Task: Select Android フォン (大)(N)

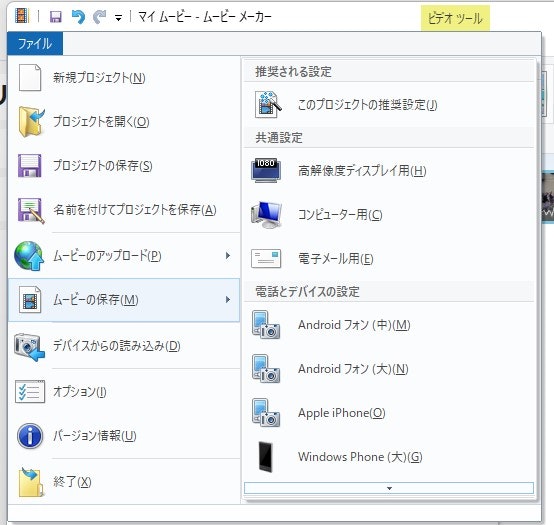Action: (389, 369)
